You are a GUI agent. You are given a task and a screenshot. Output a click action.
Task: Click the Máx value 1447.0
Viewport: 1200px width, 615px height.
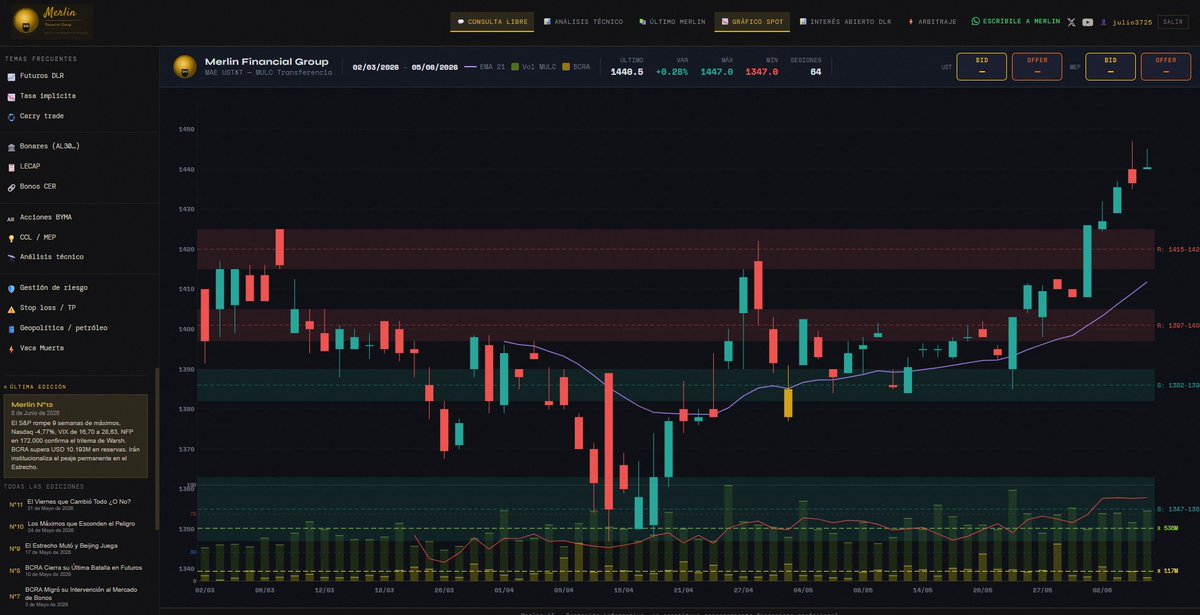(716, 72)
